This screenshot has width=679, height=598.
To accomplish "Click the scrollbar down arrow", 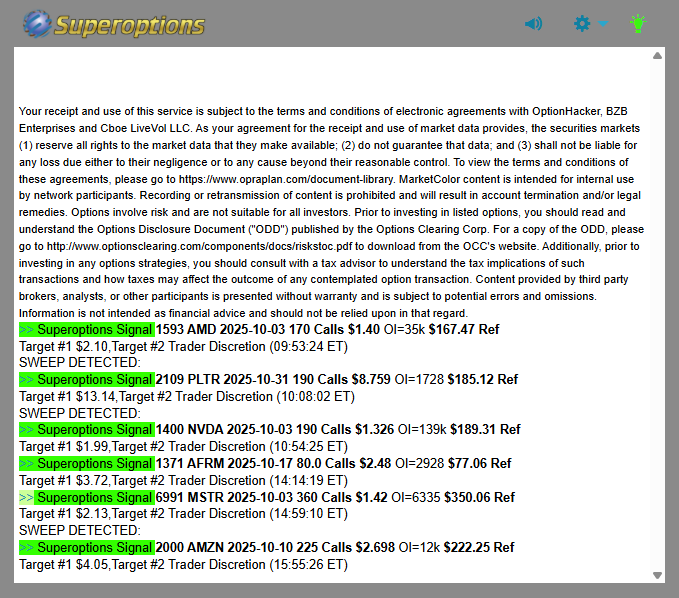I will coord(657,574).
